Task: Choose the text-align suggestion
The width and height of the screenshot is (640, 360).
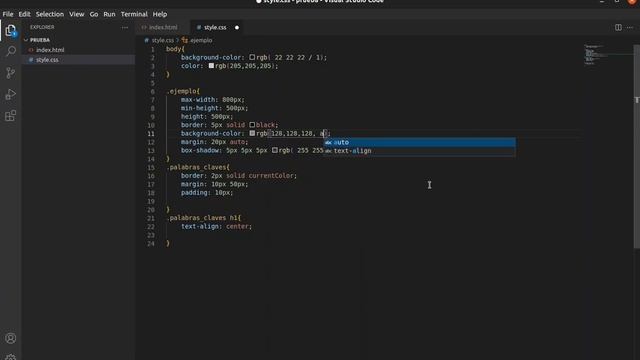Action: [x=420, y=151]
